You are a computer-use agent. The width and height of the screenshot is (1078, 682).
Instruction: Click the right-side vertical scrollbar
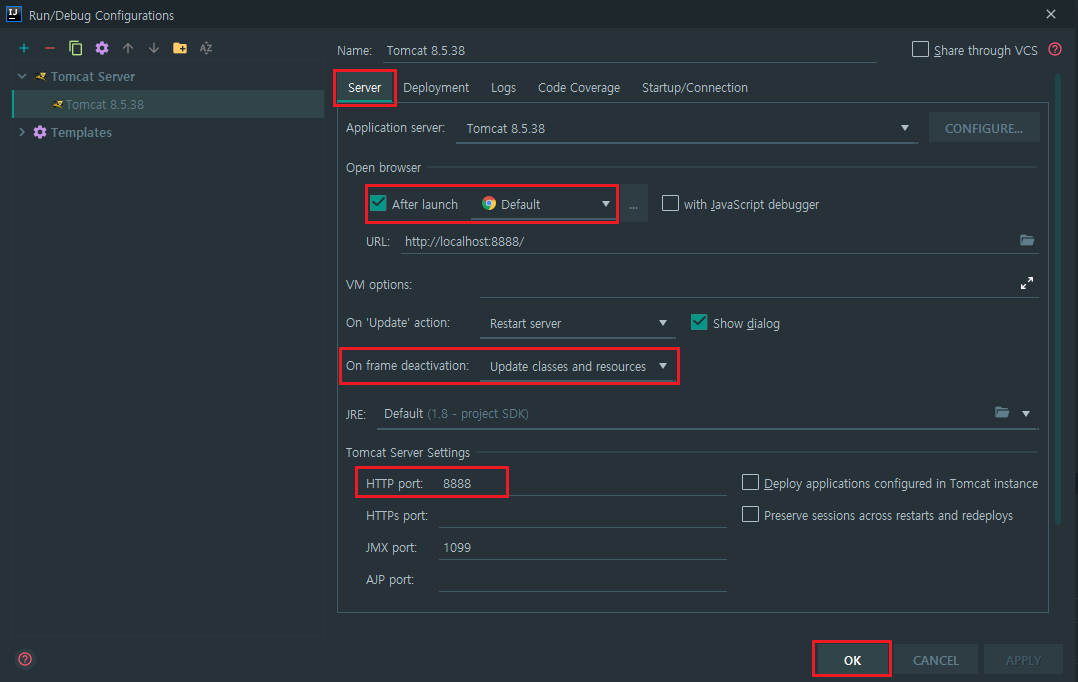[1059, 299]
